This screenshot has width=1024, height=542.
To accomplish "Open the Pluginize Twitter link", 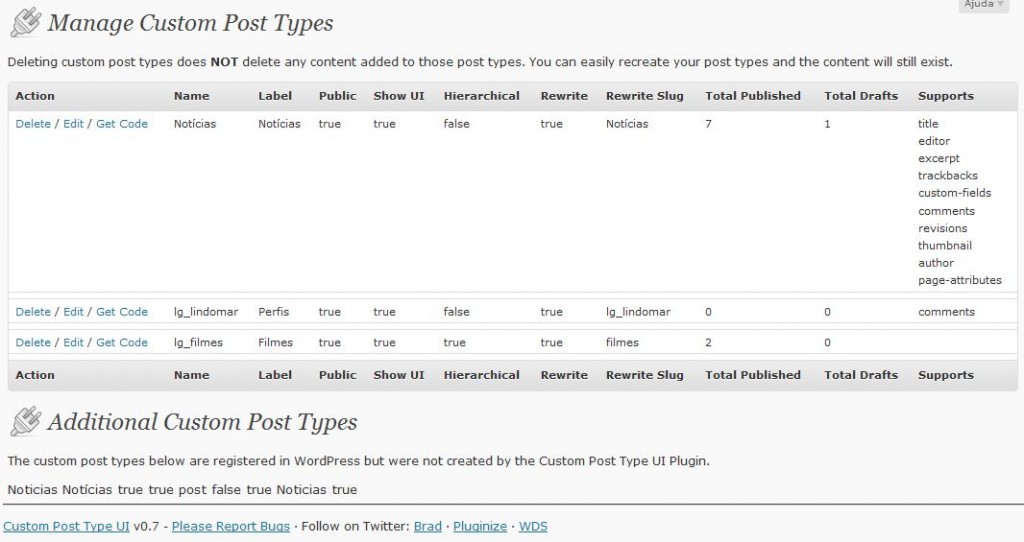I will pyautogui.click(x=480, y=526).
